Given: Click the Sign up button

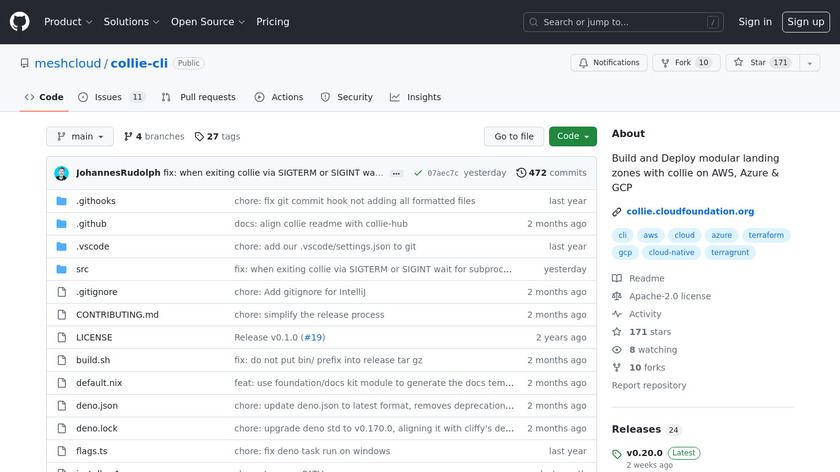Looking at the screenshot, I should (x=806, y=22).
